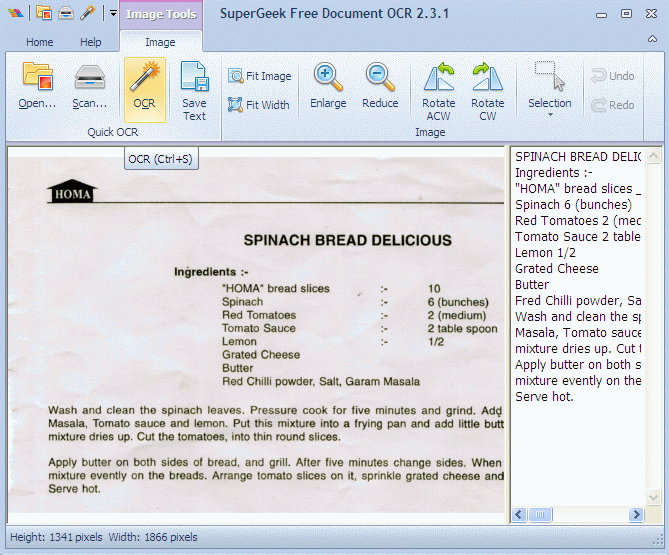This screenshot has width=669, height=555.
Task: Select the Image ribbon tab
Action: point(160,42)
